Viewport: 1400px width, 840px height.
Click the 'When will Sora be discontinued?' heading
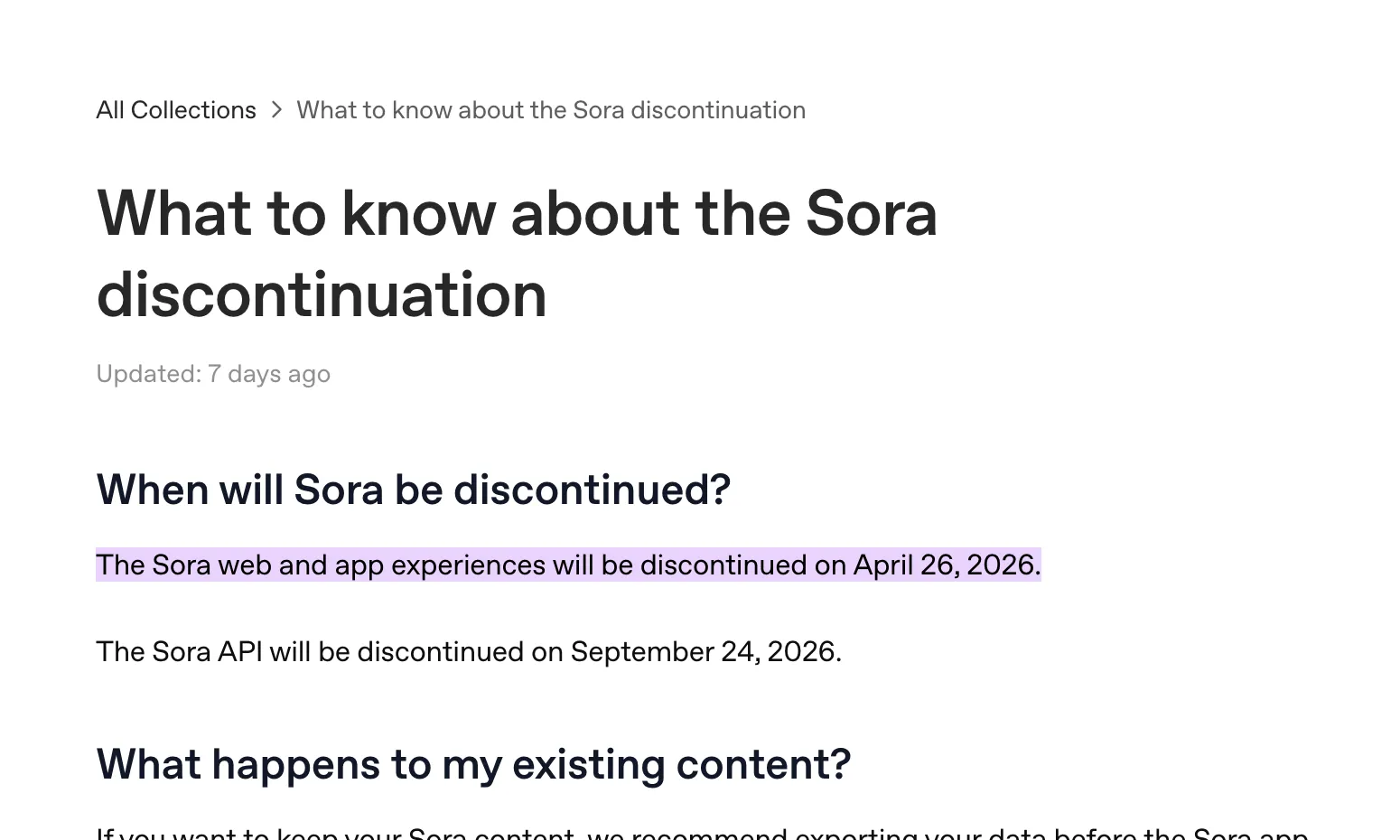click(x=413, y=490)
